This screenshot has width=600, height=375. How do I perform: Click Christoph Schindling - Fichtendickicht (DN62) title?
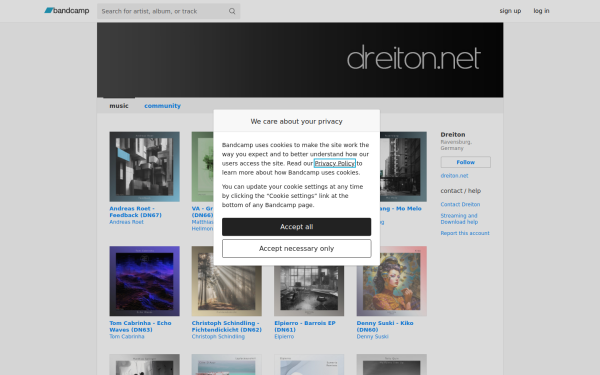pos(227,326)
